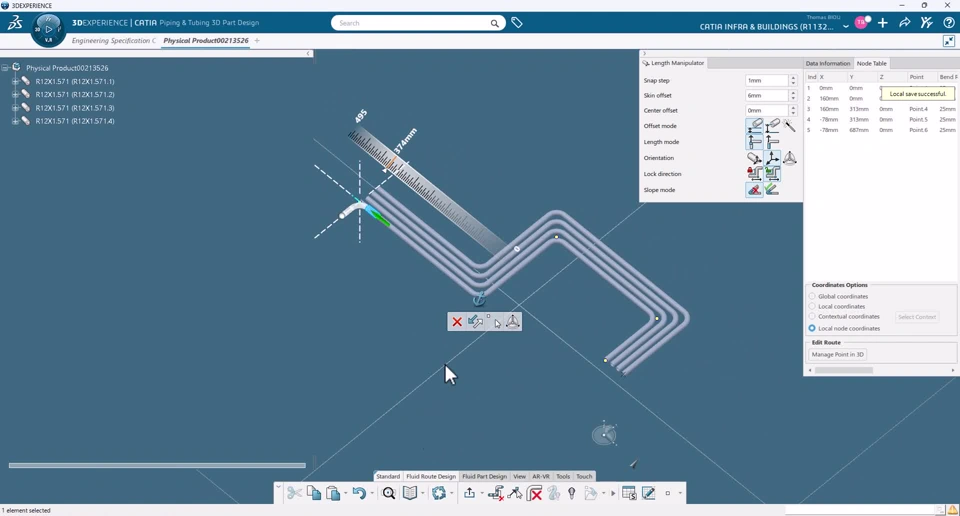This screenshot has width=960, height=516.
Task: Click the arrow-with-cursor selection icon in bottom toolbar
Action: pos(515,493)
